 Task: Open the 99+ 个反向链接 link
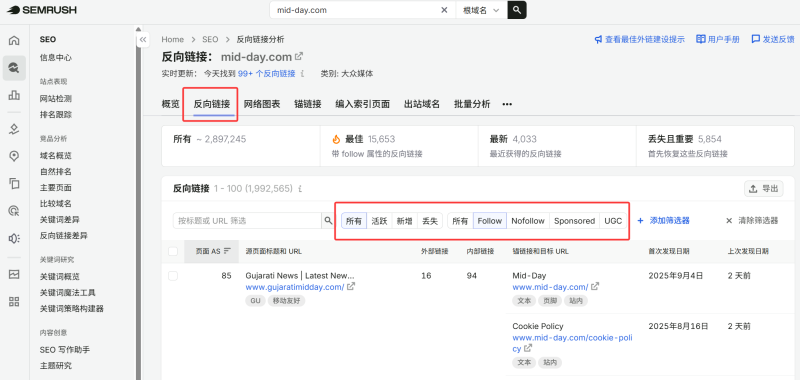click(266, 73)
